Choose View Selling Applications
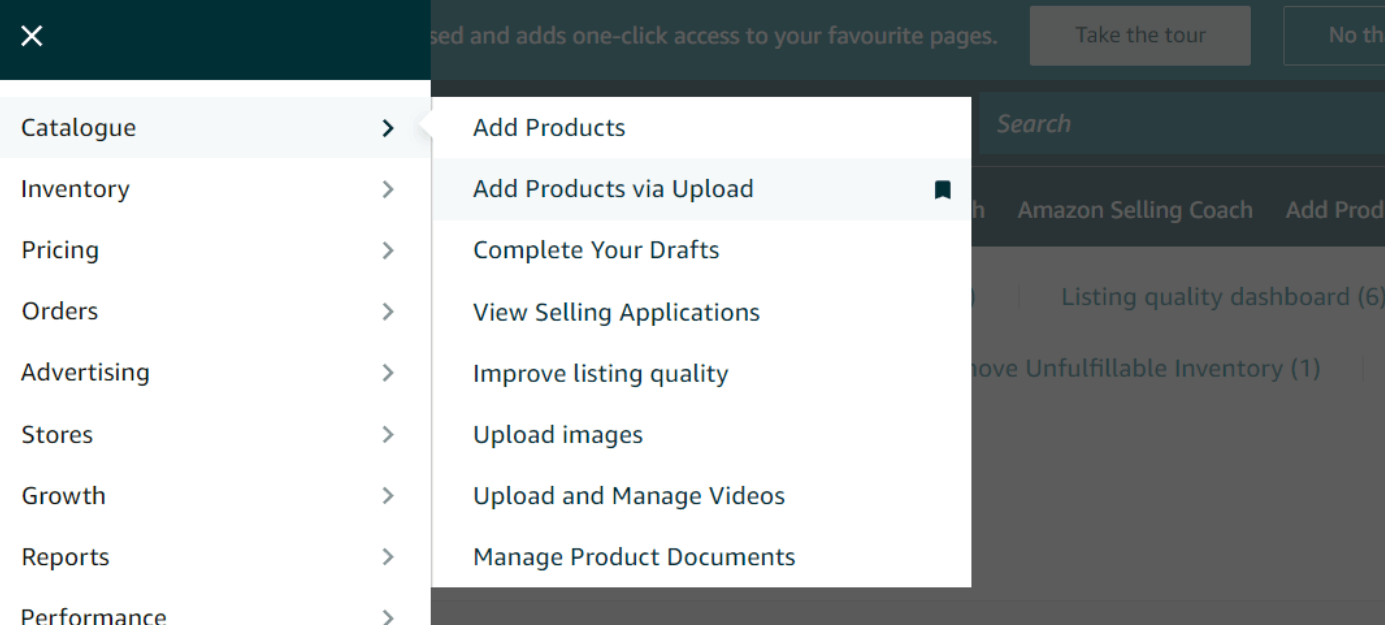1385x627 pixels. pyautogui.click(x=616, y=312)
